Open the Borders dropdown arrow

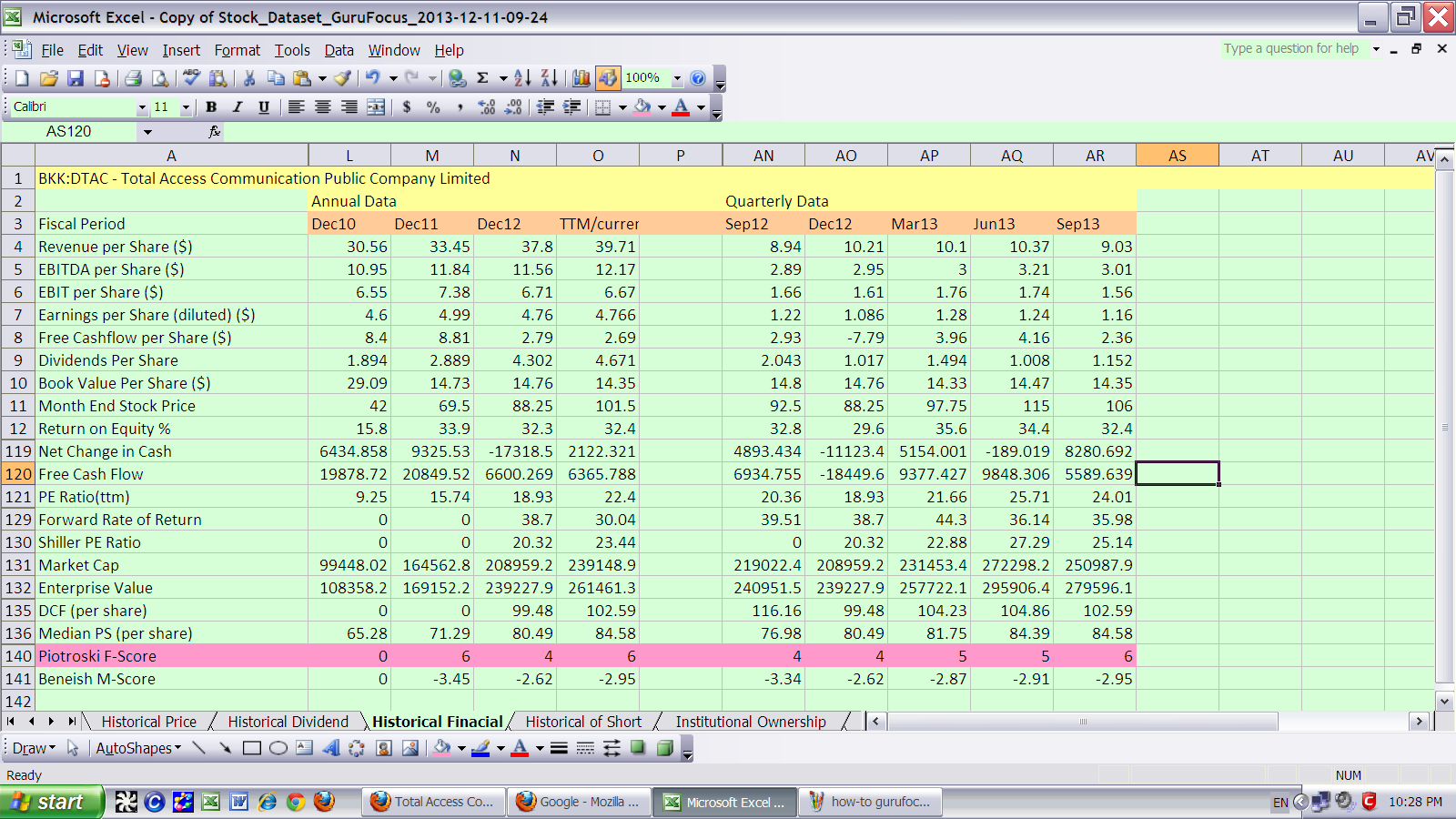[622, 107]
